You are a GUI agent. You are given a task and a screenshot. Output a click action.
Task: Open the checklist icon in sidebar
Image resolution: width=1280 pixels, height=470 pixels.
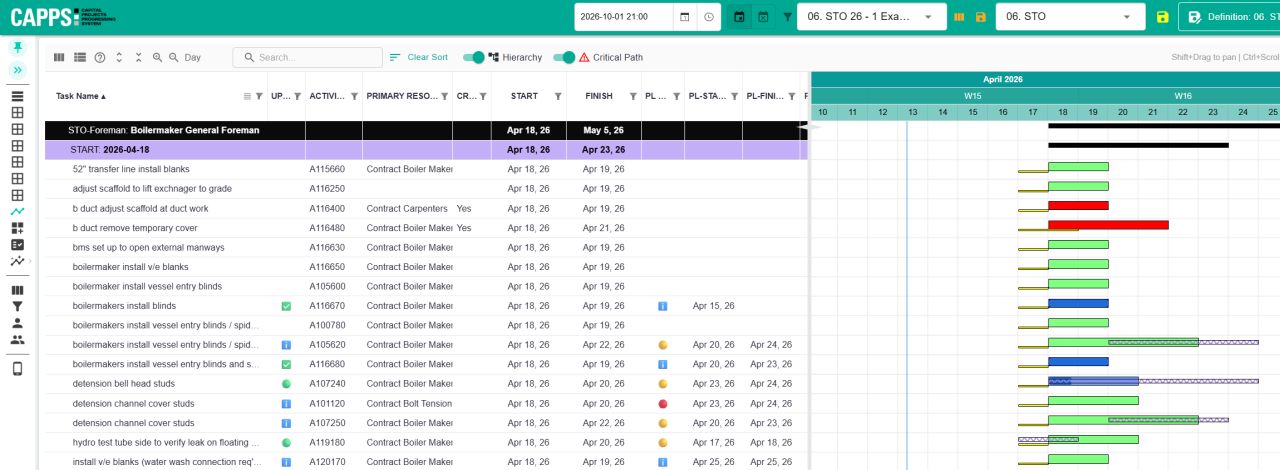coord(17,244)
